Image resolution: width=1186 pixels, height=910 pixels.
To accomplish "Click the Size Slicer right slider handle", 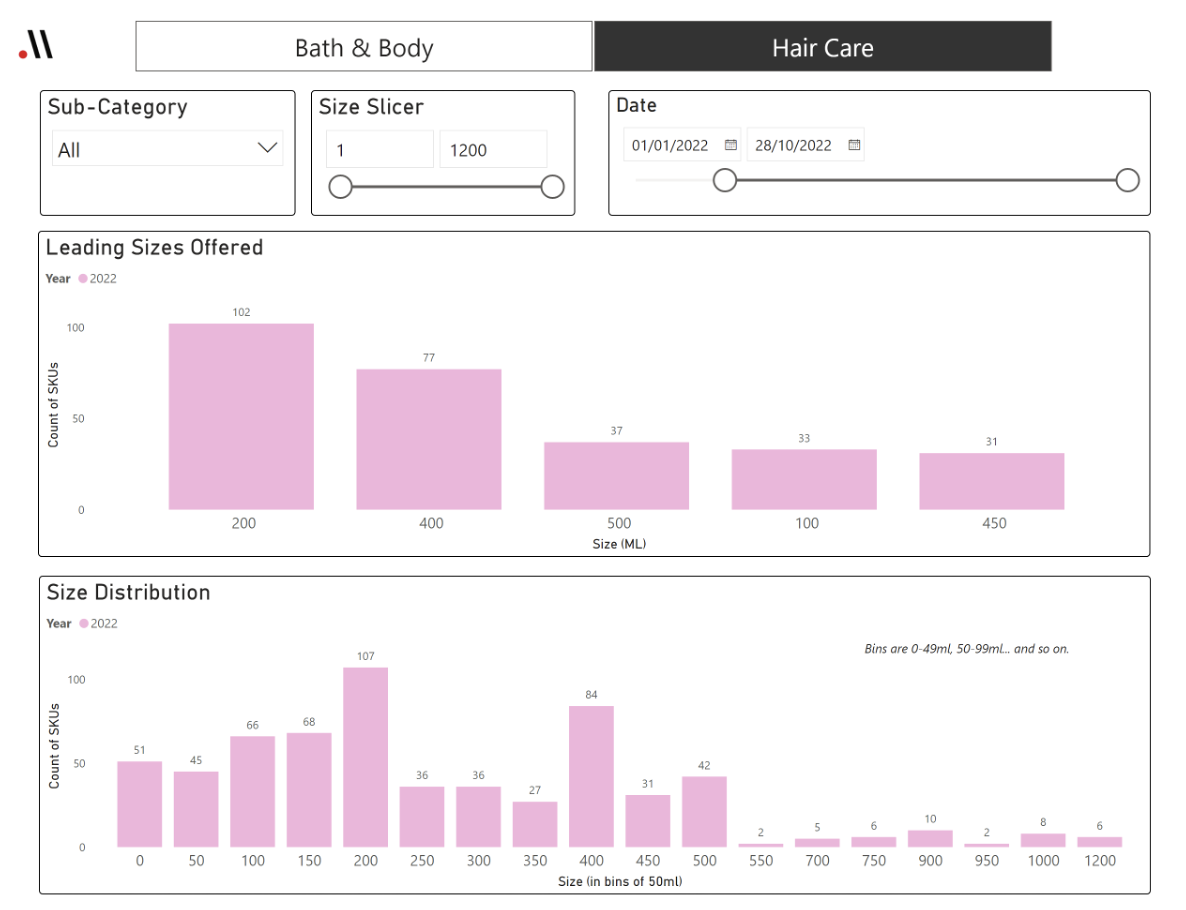I will tap(552, 187).
